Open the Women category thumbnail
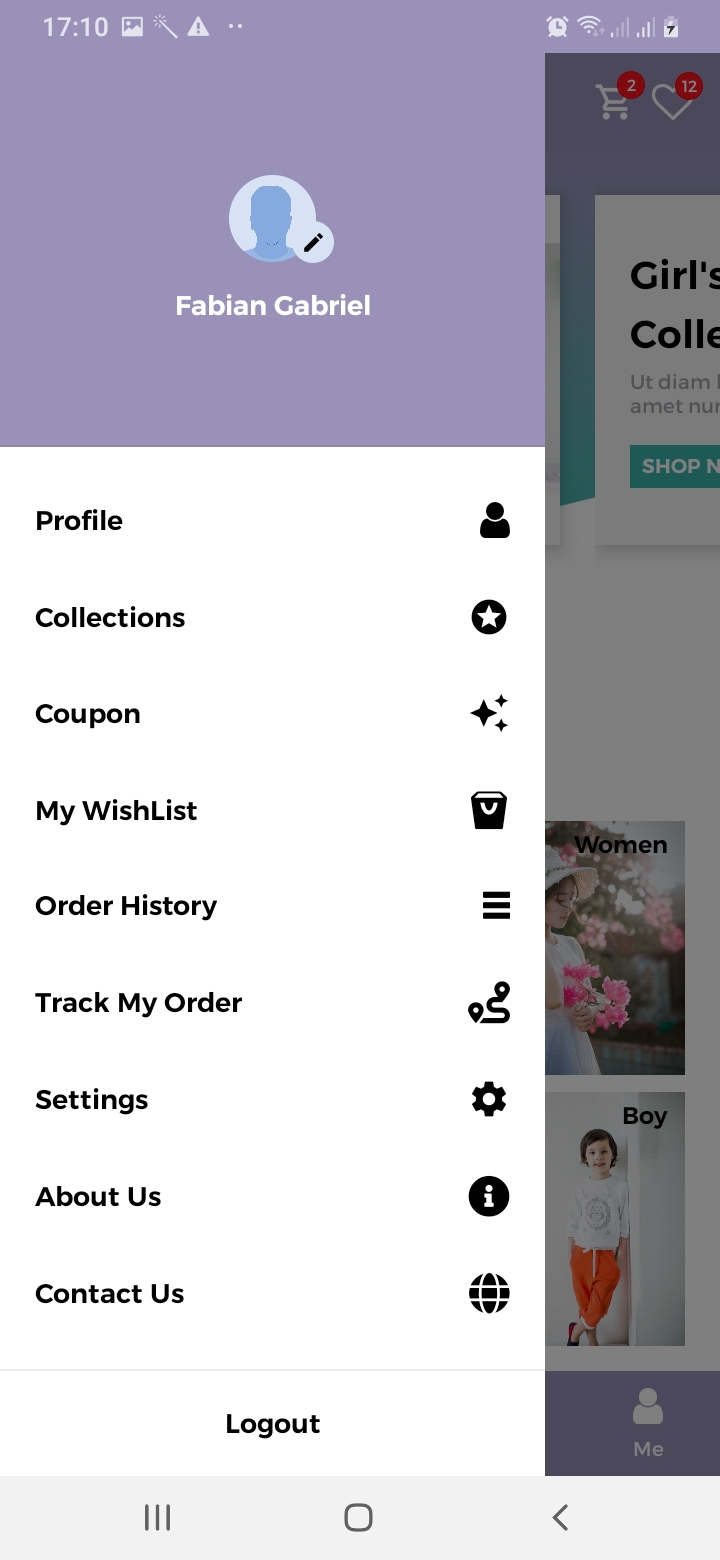The image size is (720, 1560). 615,948
